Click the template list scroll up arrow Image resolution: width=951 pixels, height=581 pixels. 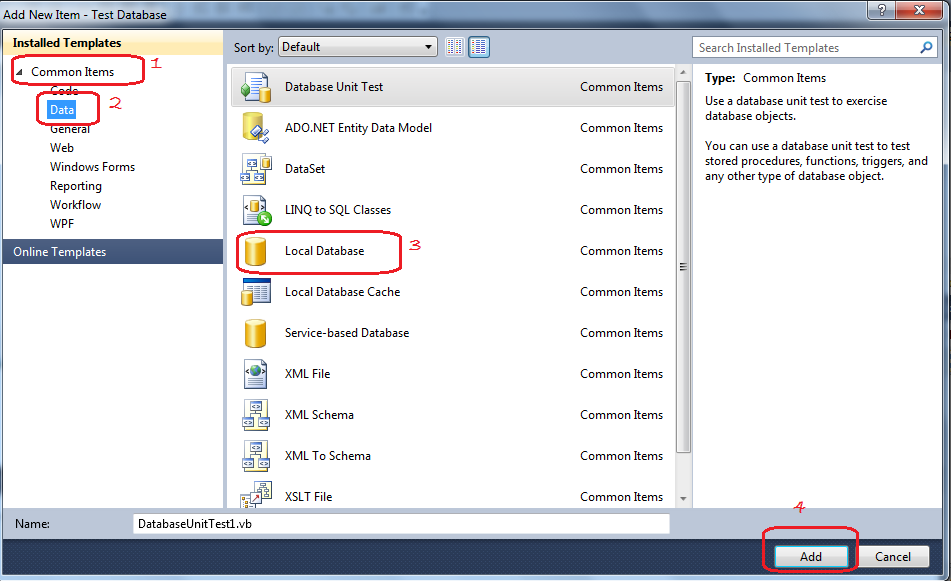click(x=683, y=73)
